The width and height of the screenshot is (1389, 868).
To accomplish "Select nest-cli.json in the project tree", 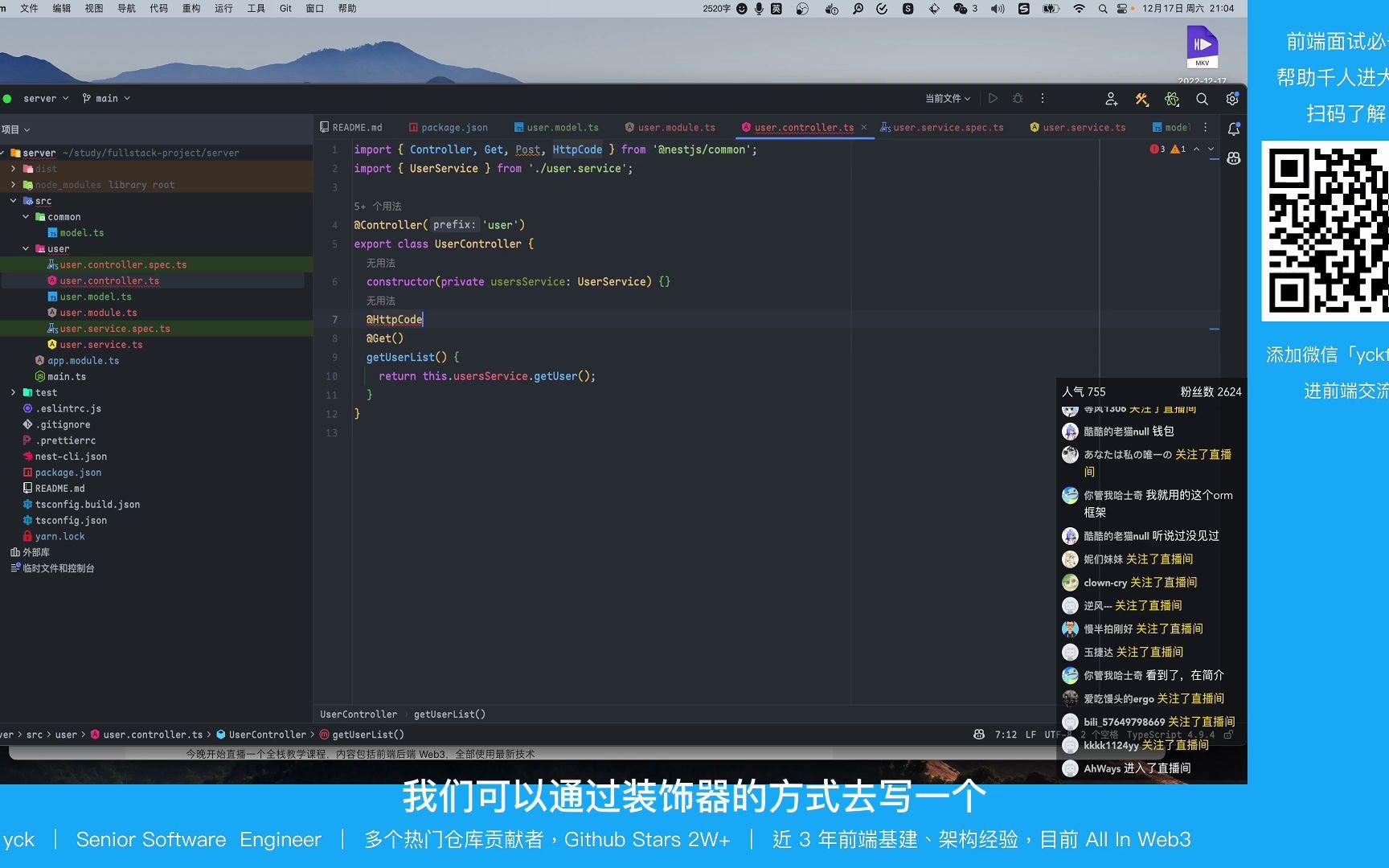I will tap(64, 457).
